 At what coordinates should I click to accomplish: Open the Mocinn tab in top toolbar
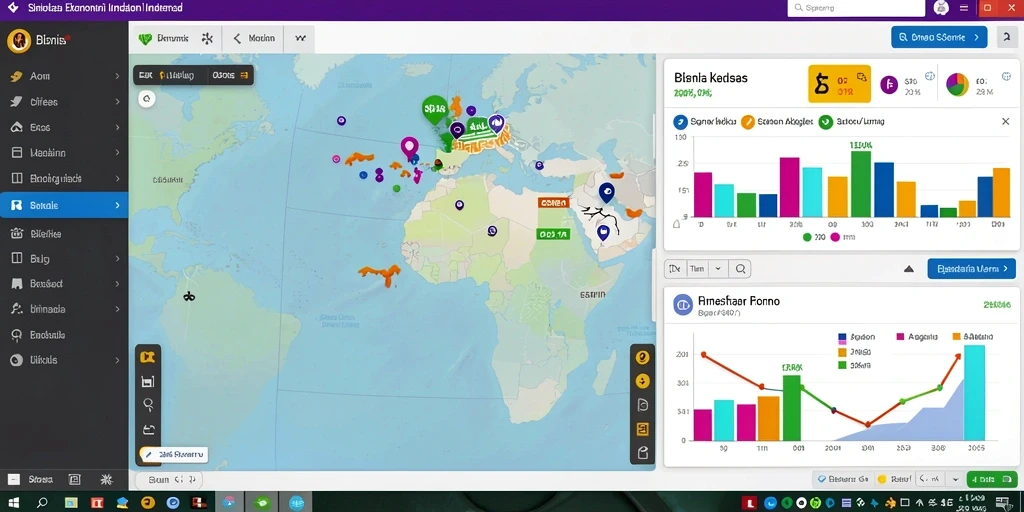point(254,39)
